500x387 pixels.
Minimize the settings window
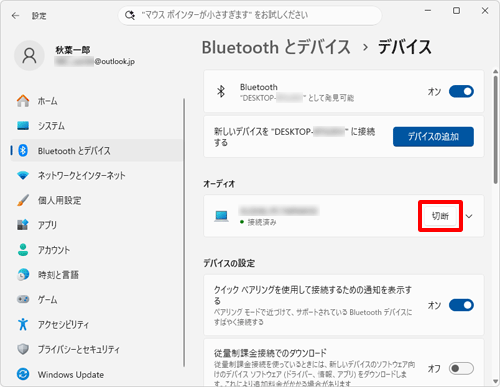tap(428, 11)
